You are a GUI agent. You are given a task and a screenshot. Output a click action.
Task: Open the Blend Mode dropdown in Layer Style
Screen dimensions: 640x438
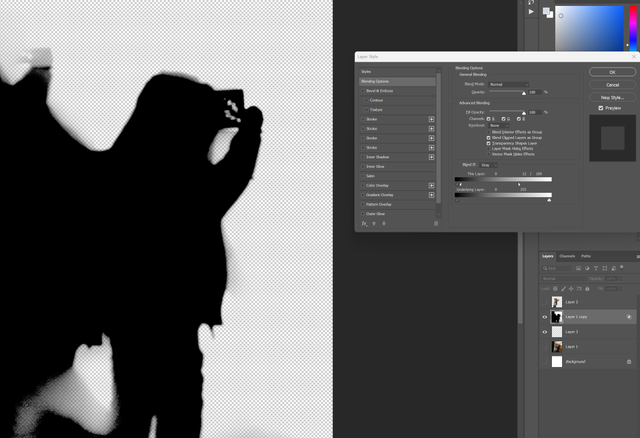click(509, 84)
